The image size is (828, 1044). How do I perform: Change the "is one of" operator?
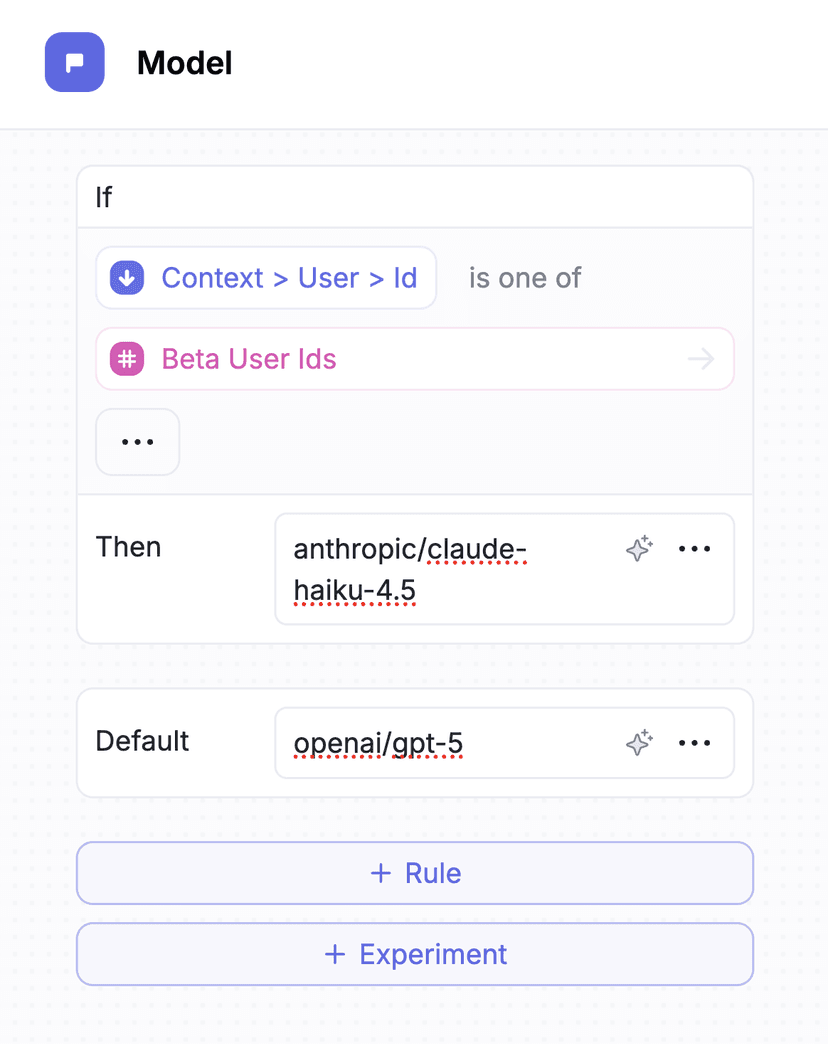point(525,278)
